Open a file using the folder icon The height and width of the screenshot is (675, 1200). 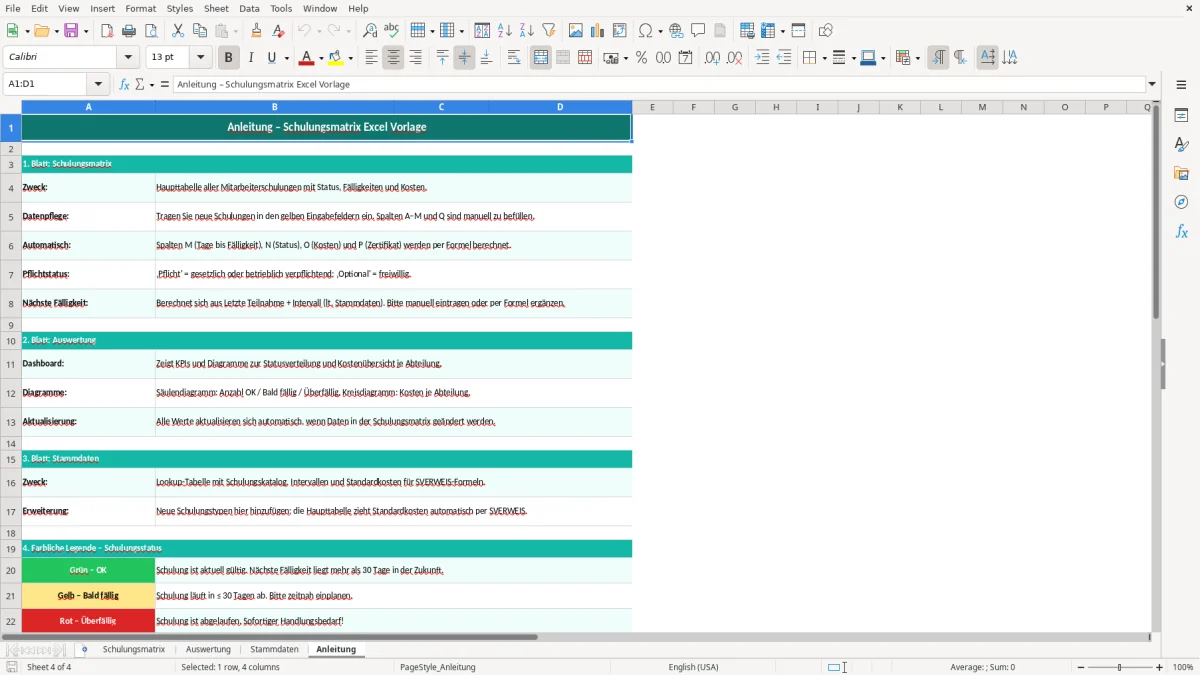[40, 31]
